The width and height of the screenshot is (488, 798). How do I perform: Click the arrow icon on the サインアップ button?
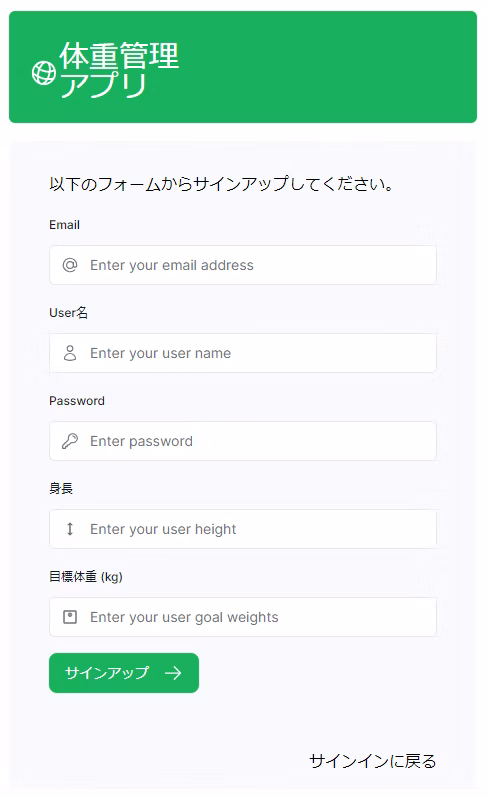point(173,673)
